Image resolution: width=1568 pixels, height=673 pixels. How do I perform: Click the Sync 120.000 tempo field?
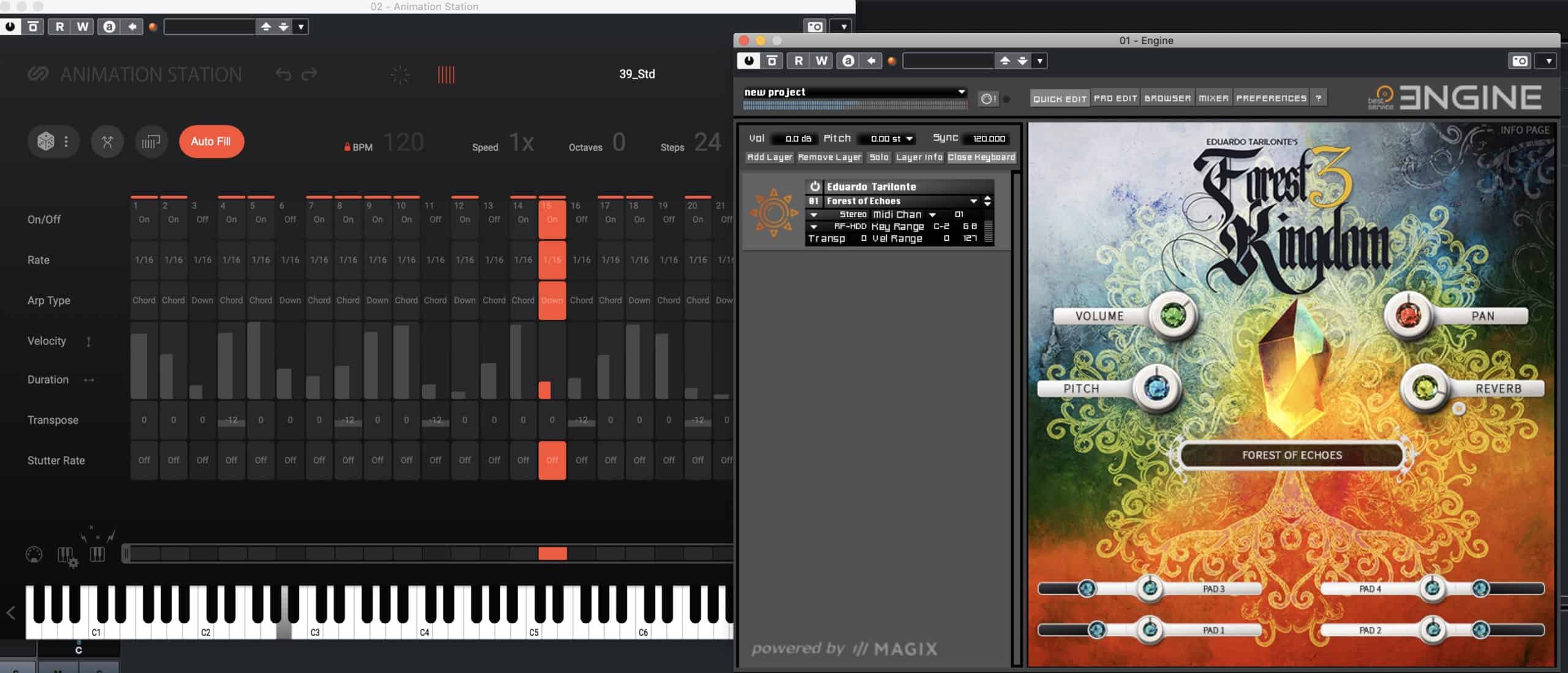988,139
